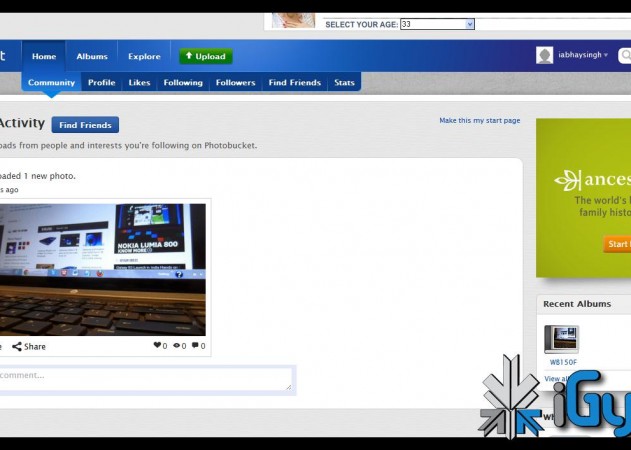Click the Share icon under the photo
Image resolution: width=631 pixels, height=450 pixels.
pos(17,346)
